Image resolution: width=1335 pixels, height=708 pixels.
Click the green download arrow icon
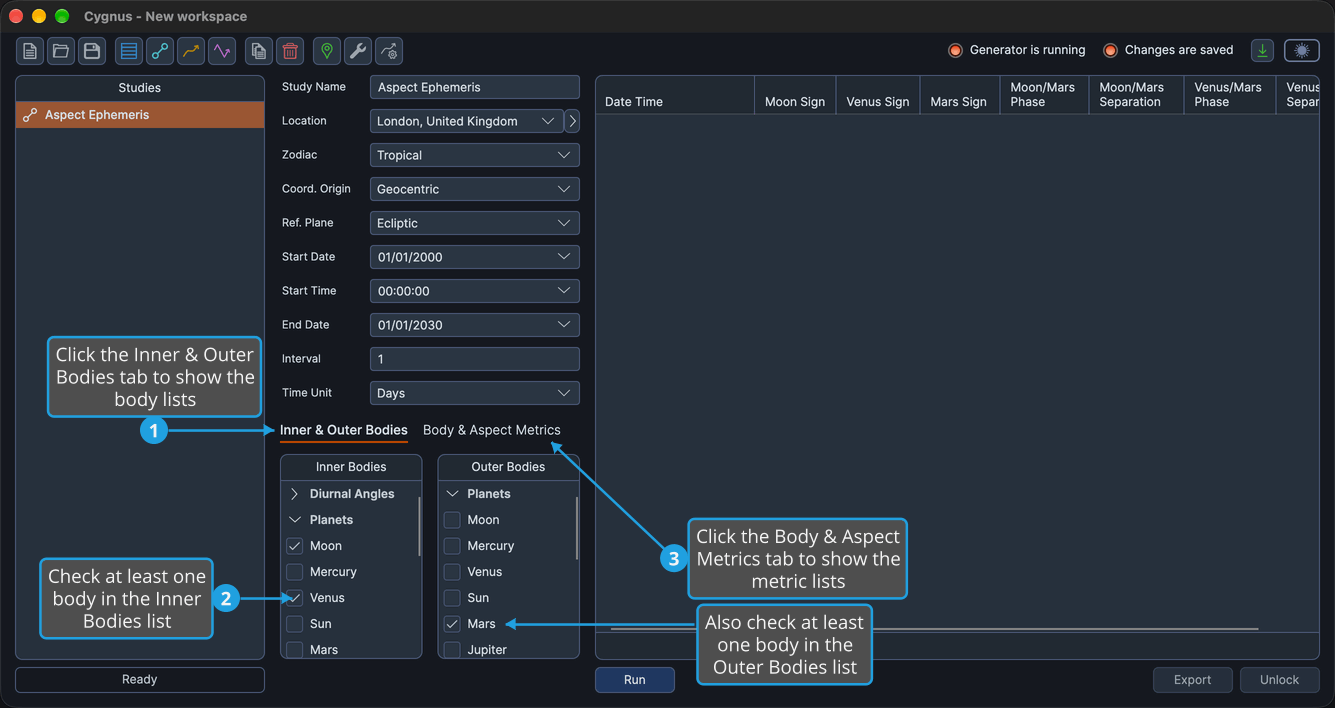(1263, 51)
